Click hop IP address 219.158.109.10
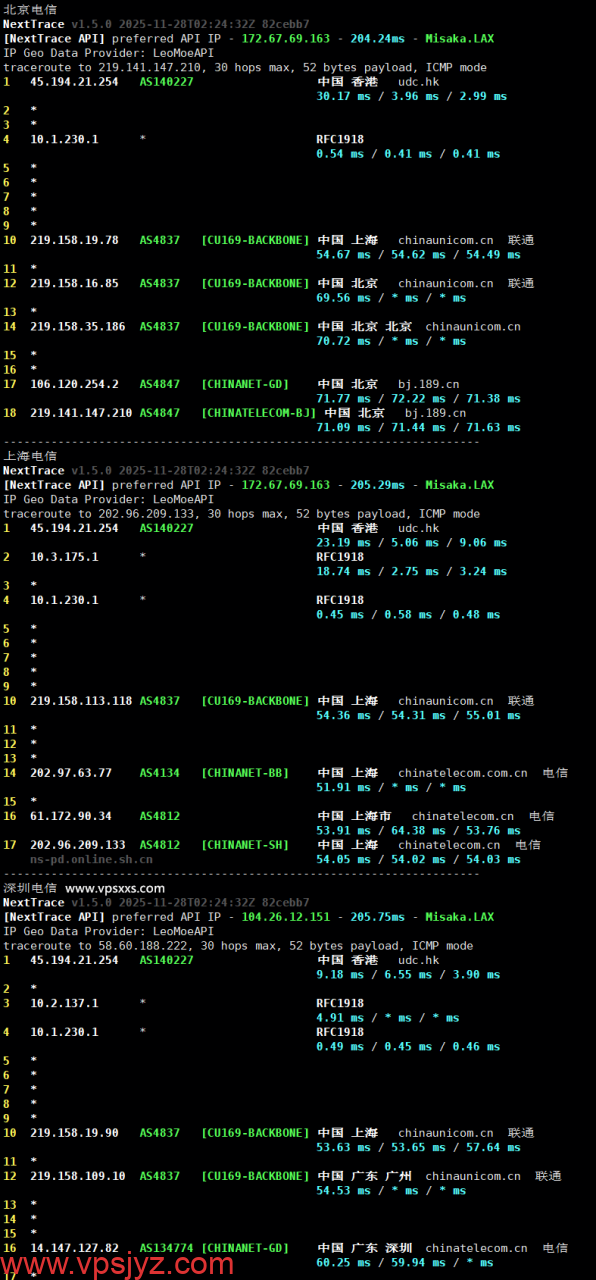This screenshot has width=596, height=1280. coord(78,1176)
